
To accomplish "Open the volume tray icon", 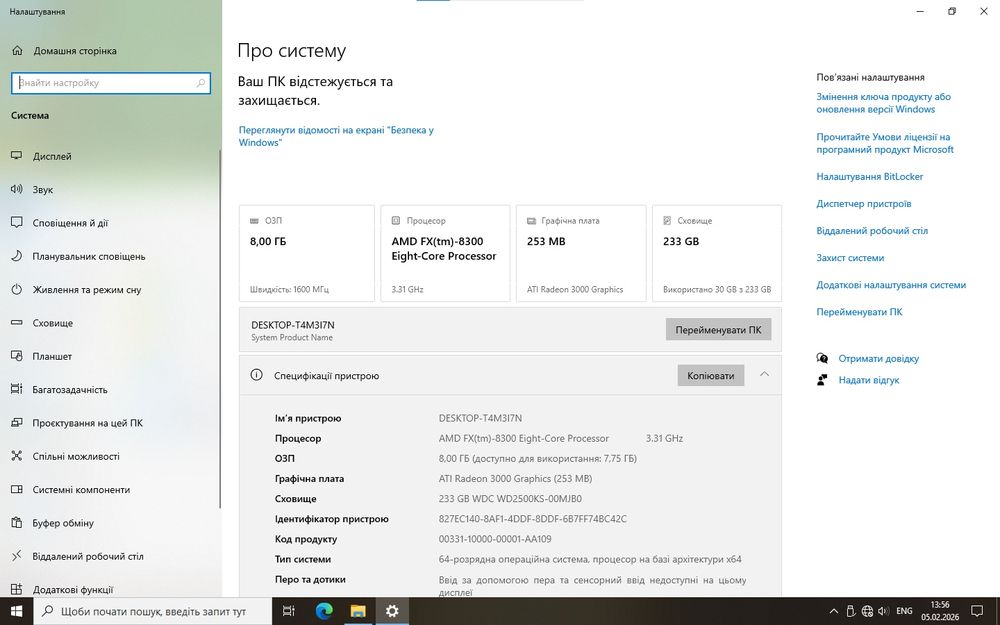I will click(x=883, y=611).
